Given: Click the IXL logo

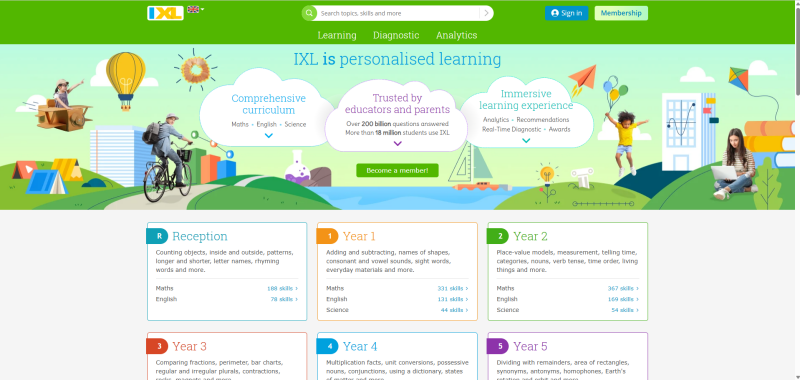Looking at the screenshot, I should click(165, 13).
